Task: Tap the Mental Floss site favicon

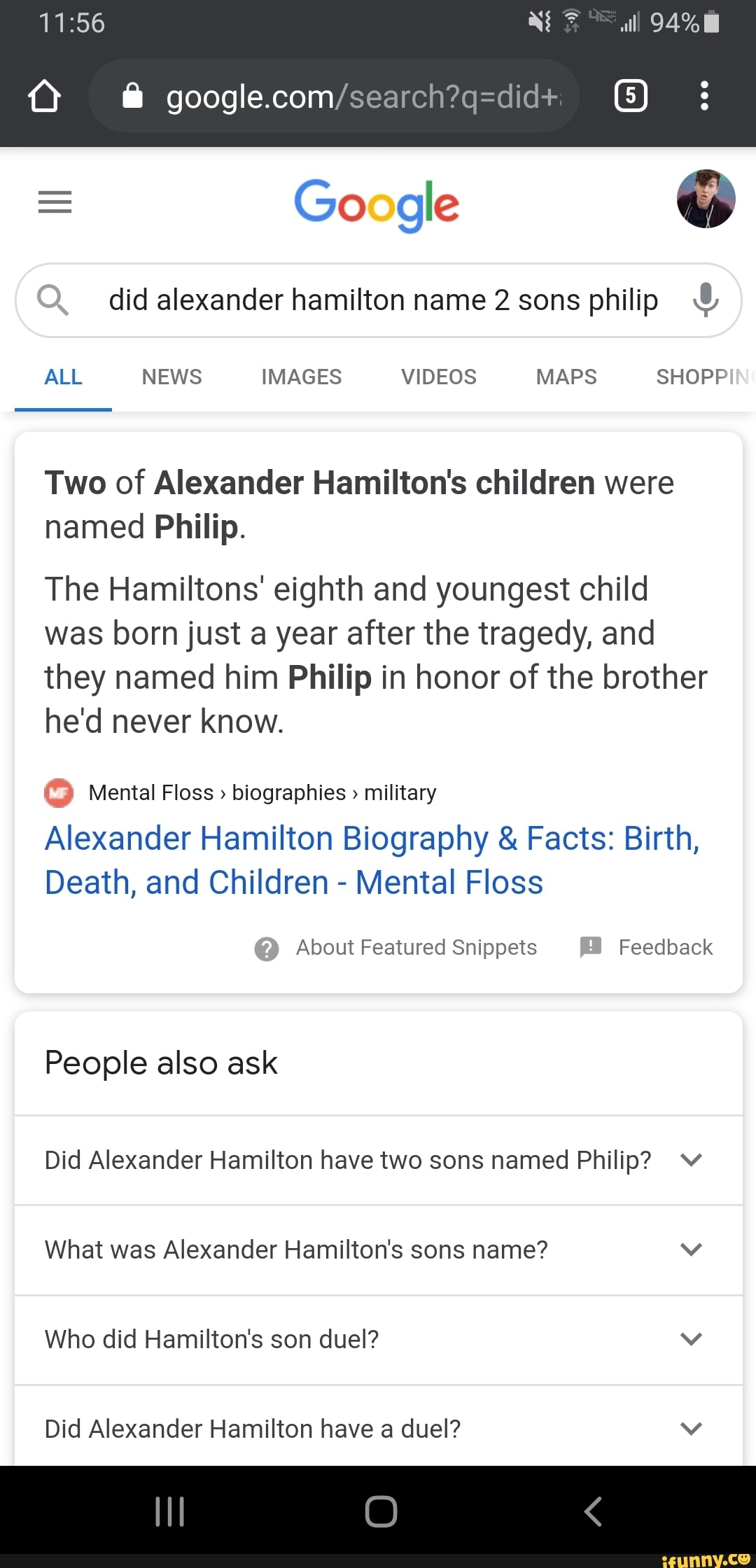Action: [60, 793]
